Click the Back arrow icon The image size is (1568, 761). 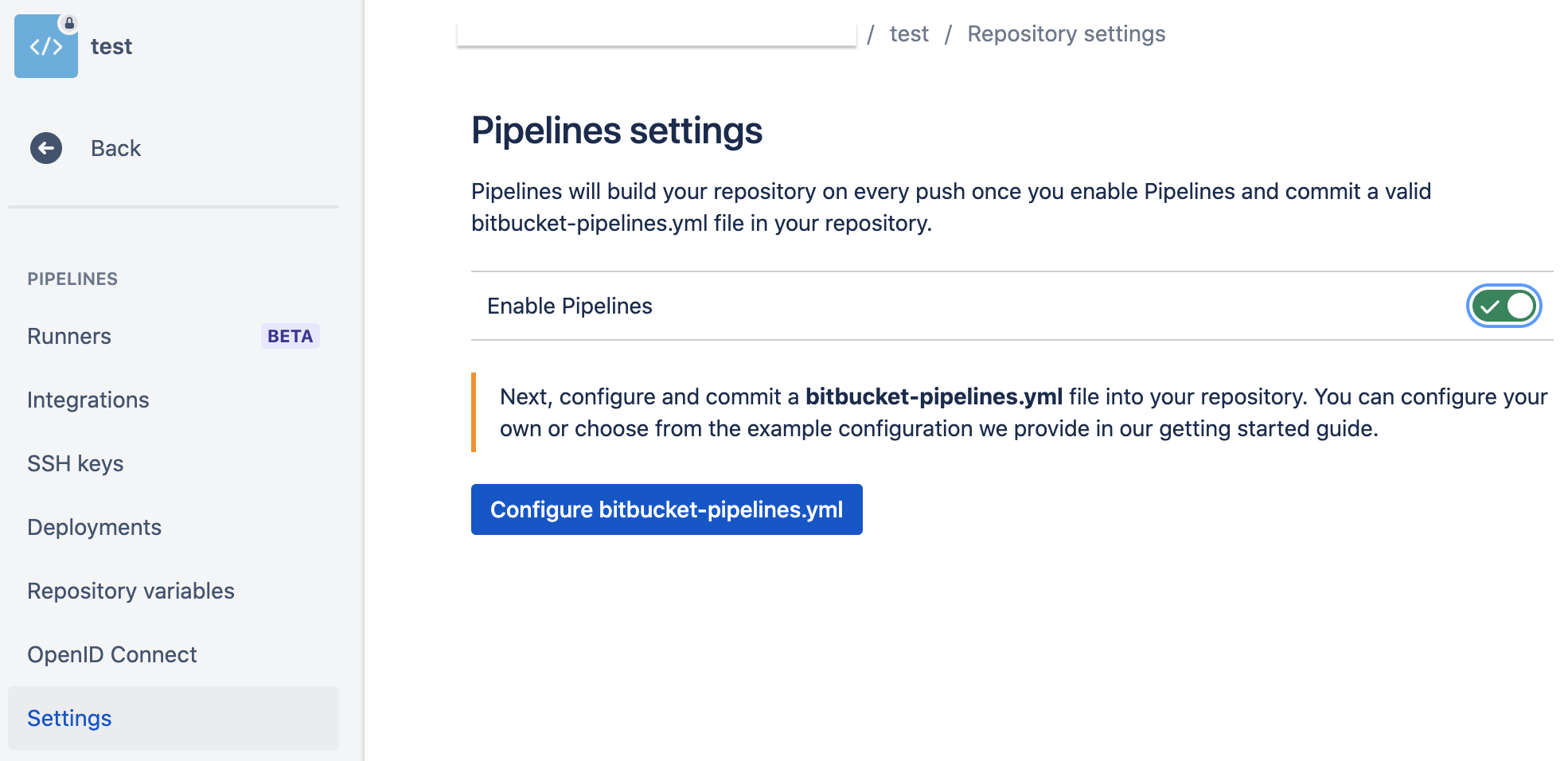point(46,148)
